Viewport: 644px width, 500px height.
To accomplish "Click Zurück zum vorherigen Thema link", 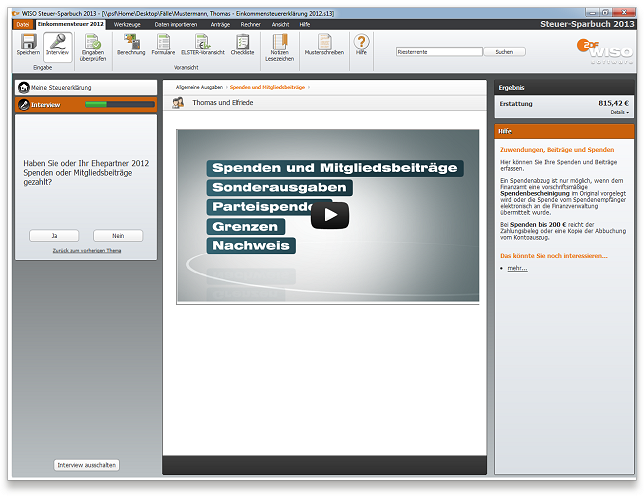I will (x=87, y=250).
